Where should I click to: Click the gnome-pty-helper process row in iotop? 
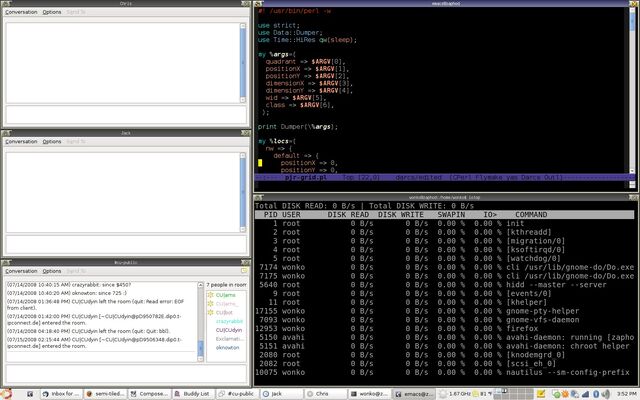coord(444,311)
